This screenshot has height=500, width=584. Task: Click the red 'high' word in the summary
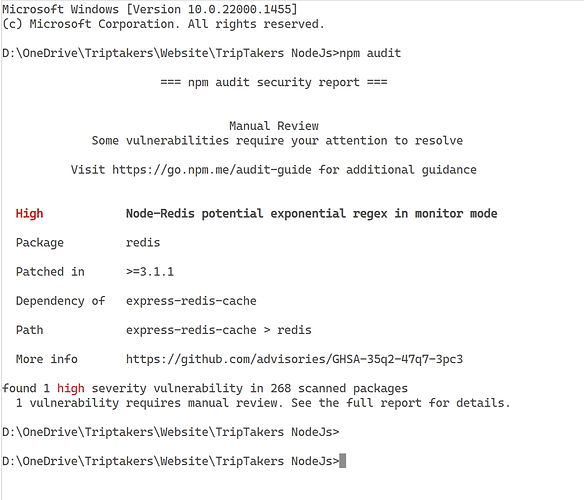pos(71,388)
